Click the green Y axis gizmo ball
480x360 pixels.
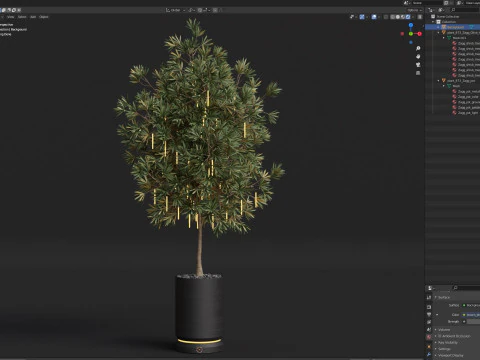pos(411,34)
